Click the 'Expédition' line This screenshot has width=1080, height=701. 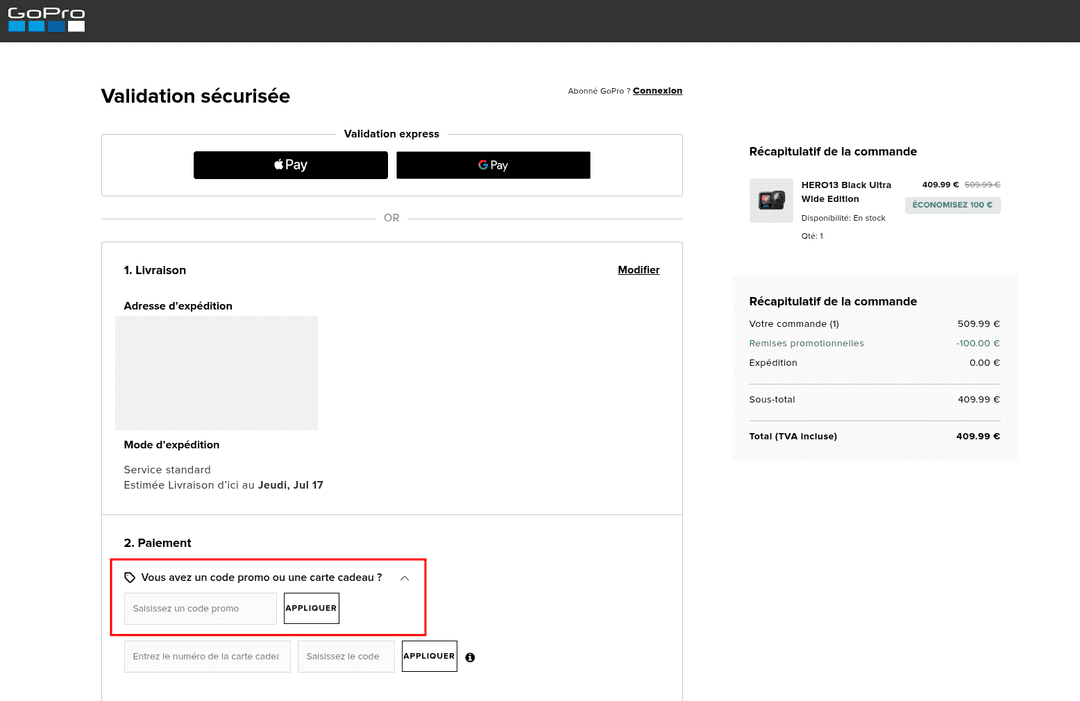(875, 363)
